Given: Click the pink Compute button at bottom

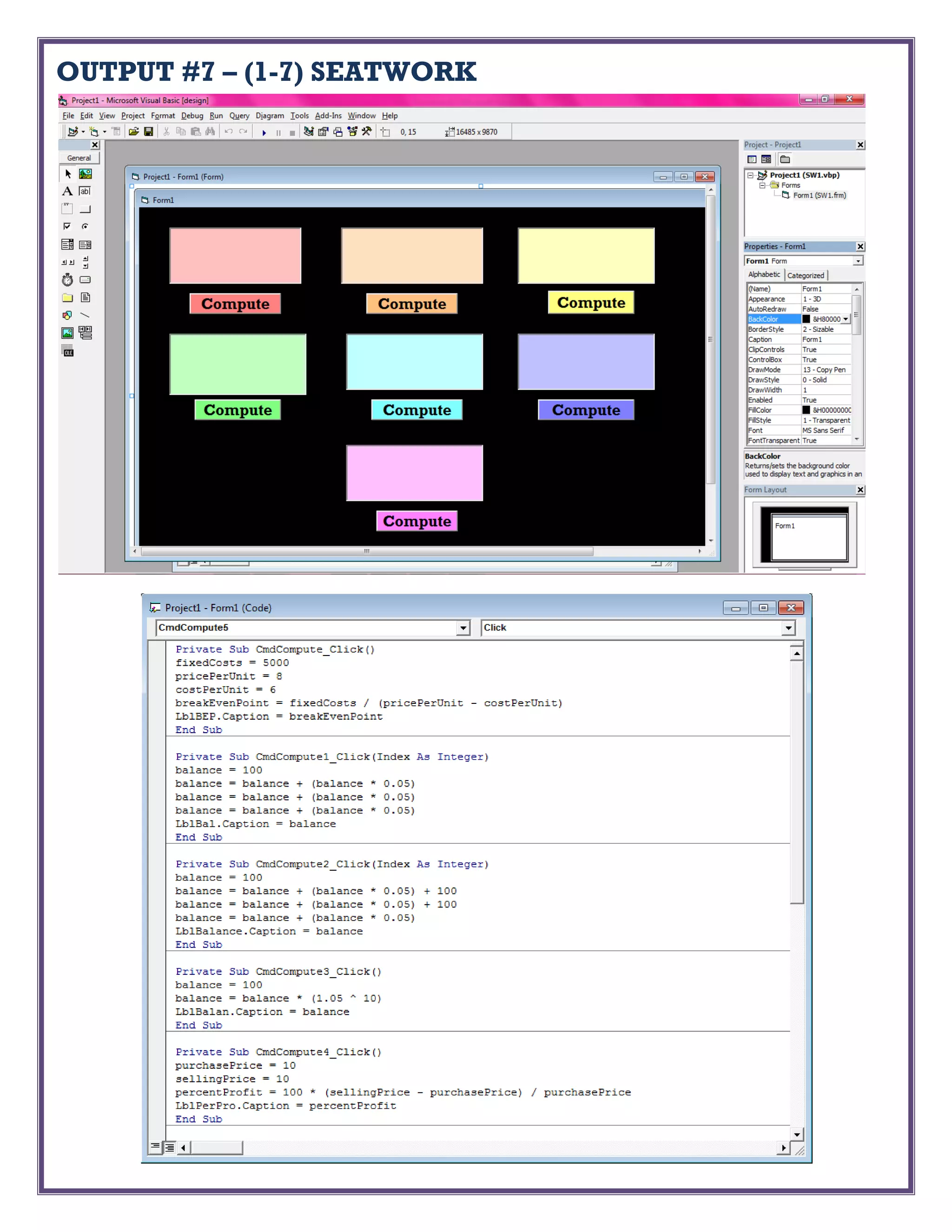Looking at the screenshot, I should pyautogui.click(x=417, y=521).
